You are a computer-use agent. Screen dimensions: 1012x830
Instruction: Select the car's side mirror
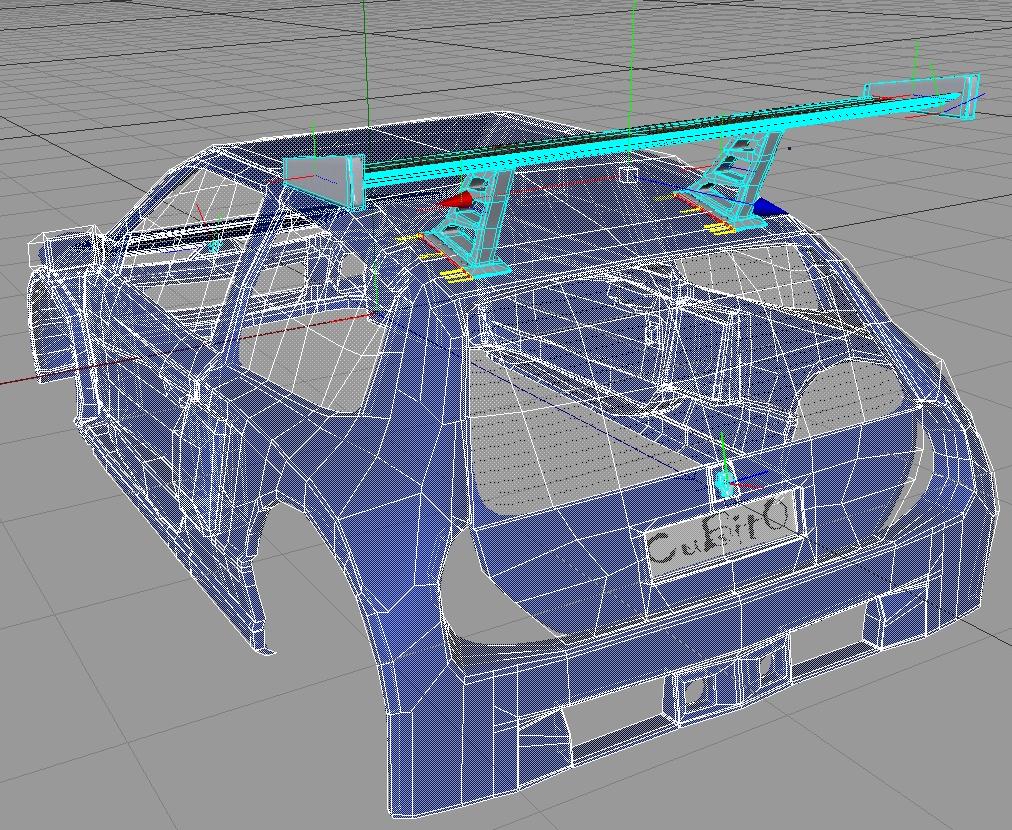(x=65, y=248)
